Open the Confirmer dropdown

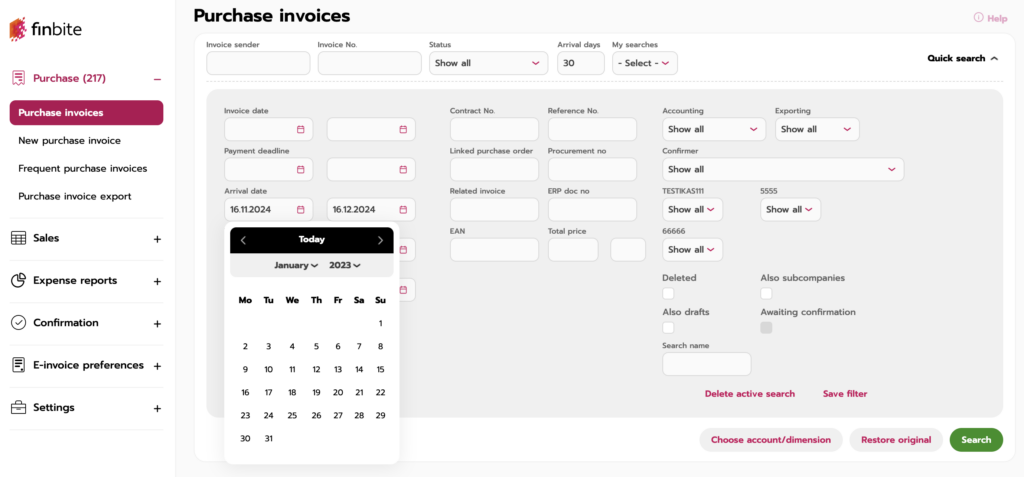pyautogui.click(x=782, y=170)
